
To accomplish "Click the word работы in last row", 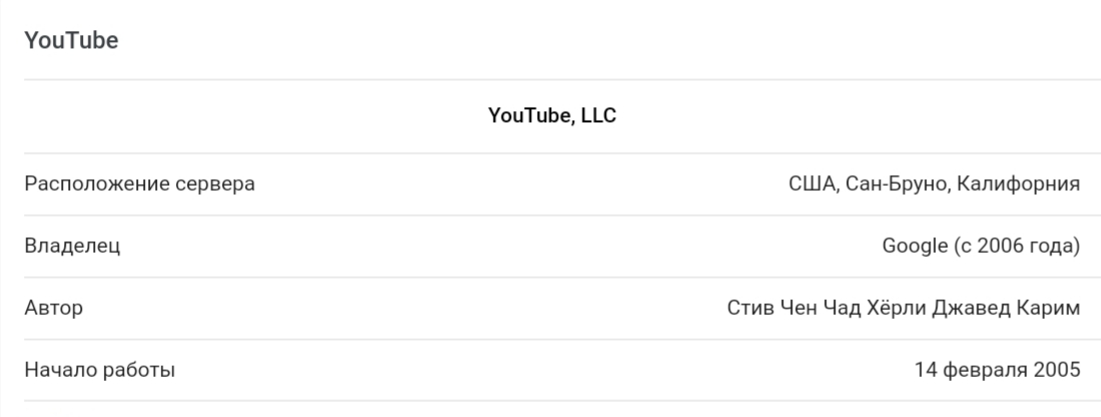I will tap(138, 370).
